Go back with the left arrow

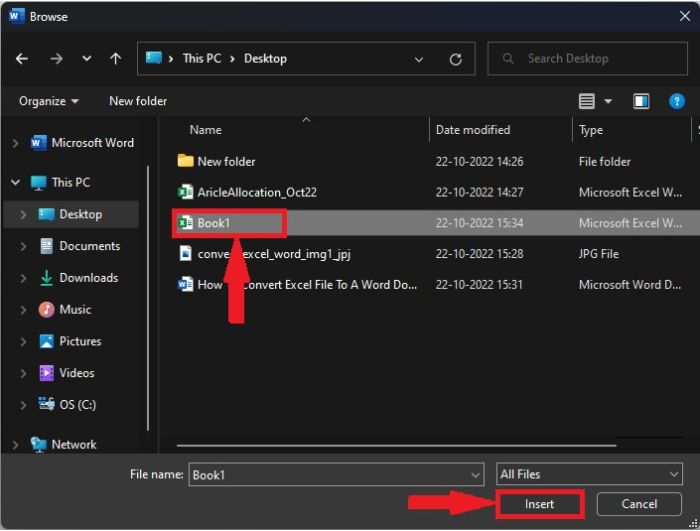pyautogui.click(x=21, y=59)
